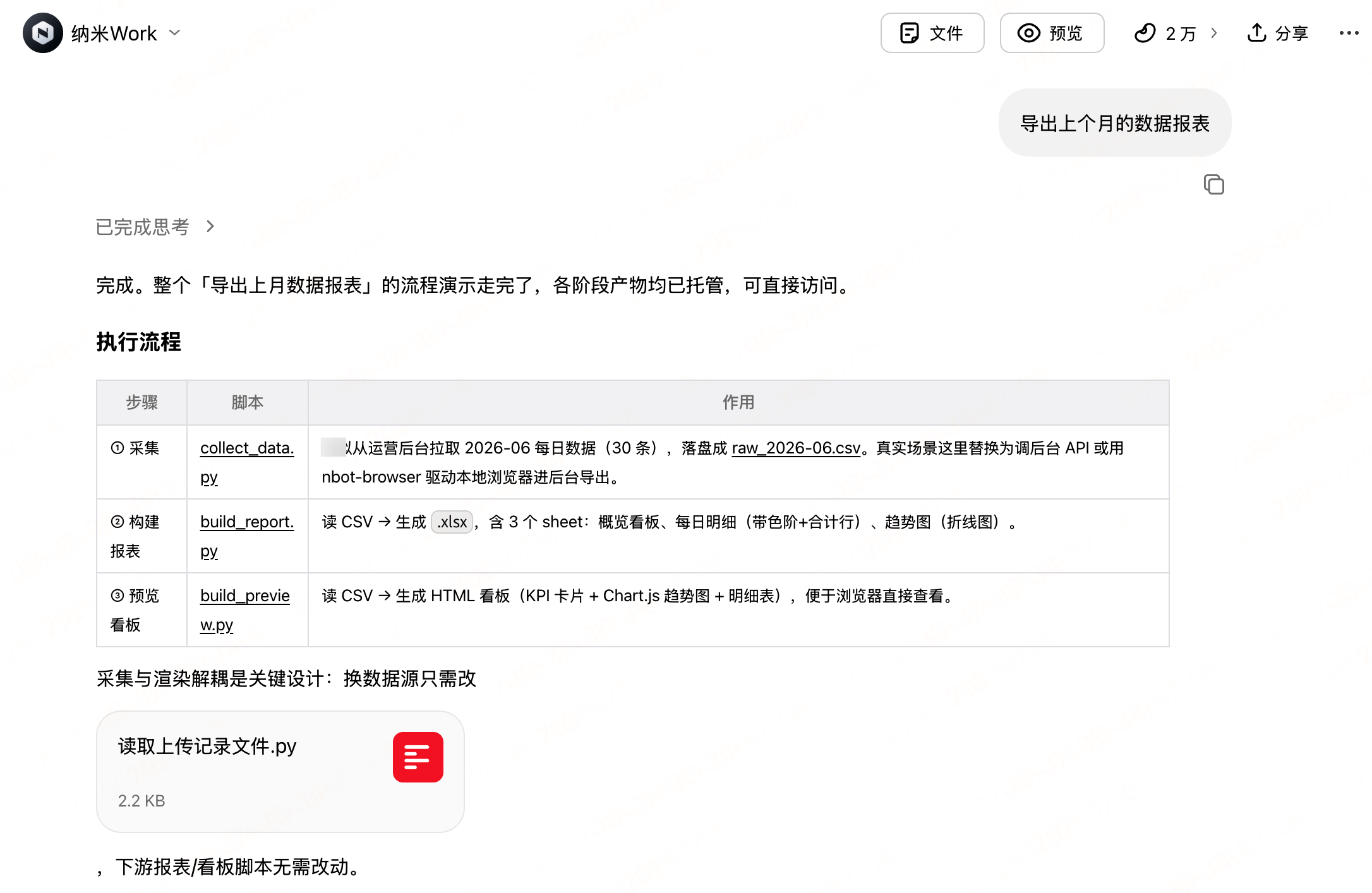Image resolution: width=1372 pixels, height=893 pixels.
Task: Click the 分享 share button
Action: click(1277, 33)
